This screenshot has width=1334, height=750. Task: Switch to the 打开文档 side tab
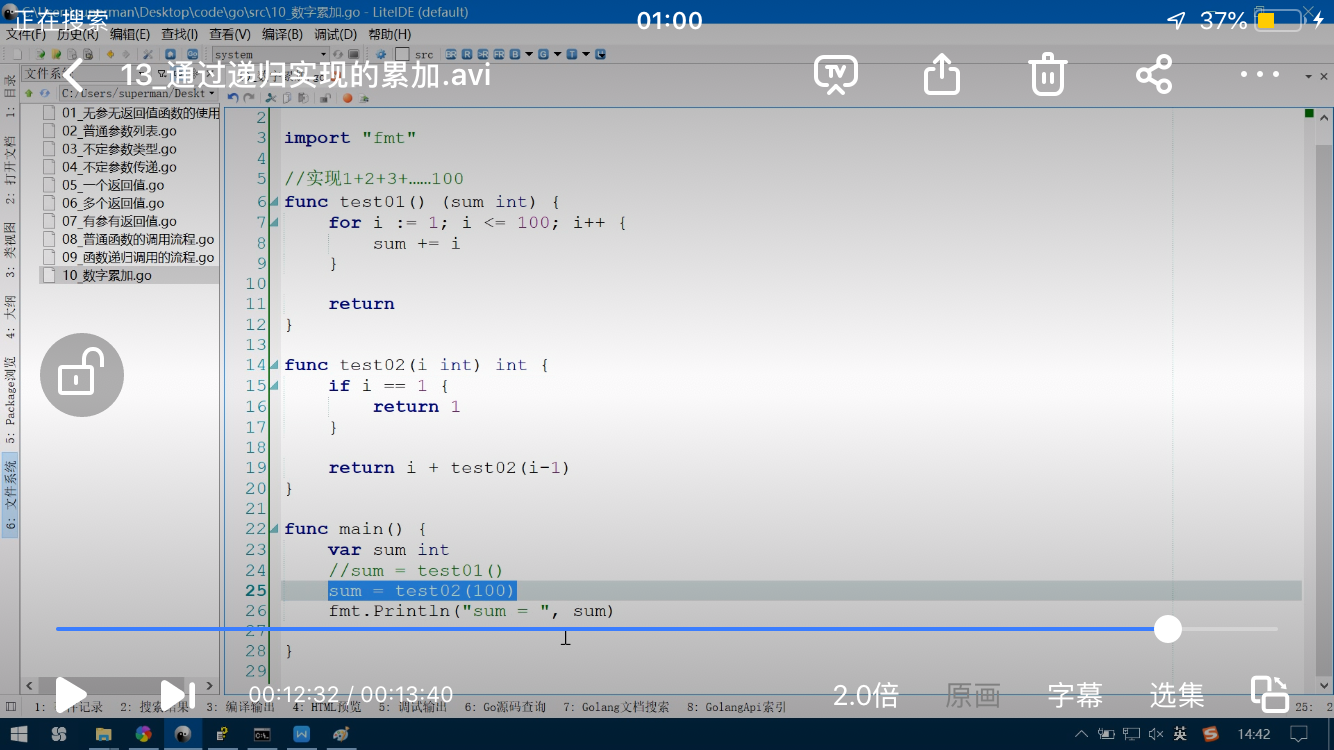[10, 171]
